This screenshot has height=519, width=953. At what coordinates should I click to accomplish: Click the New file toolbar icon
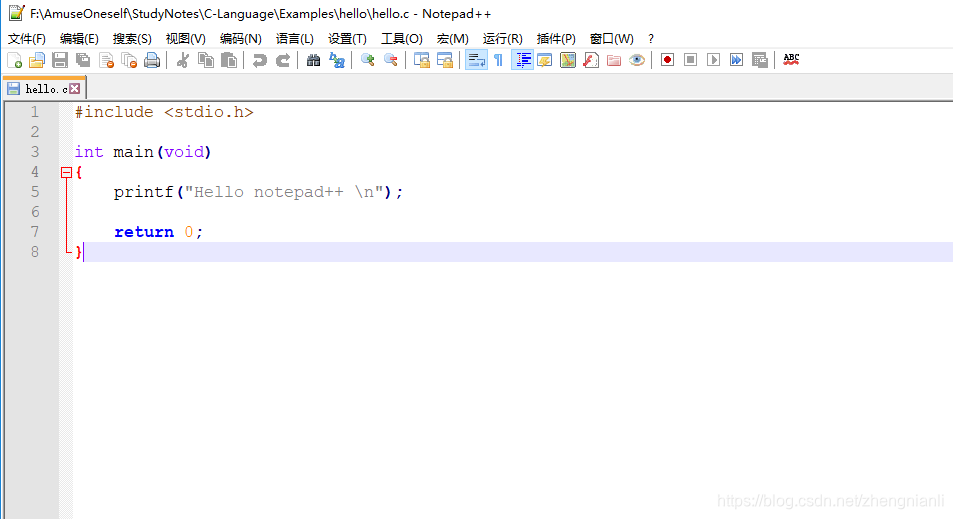[15, 60]
